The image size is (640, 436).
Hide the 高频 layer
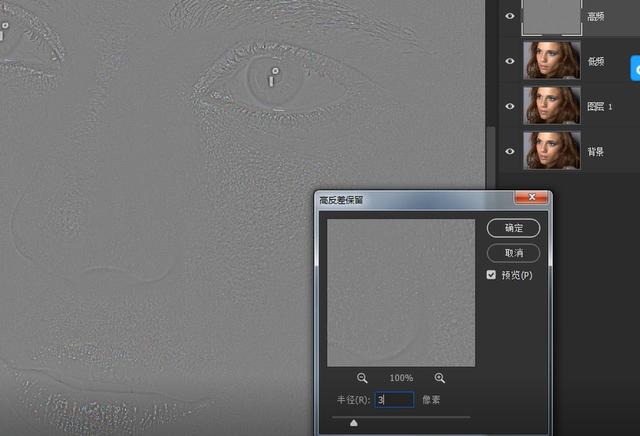[x=510, y=16]
